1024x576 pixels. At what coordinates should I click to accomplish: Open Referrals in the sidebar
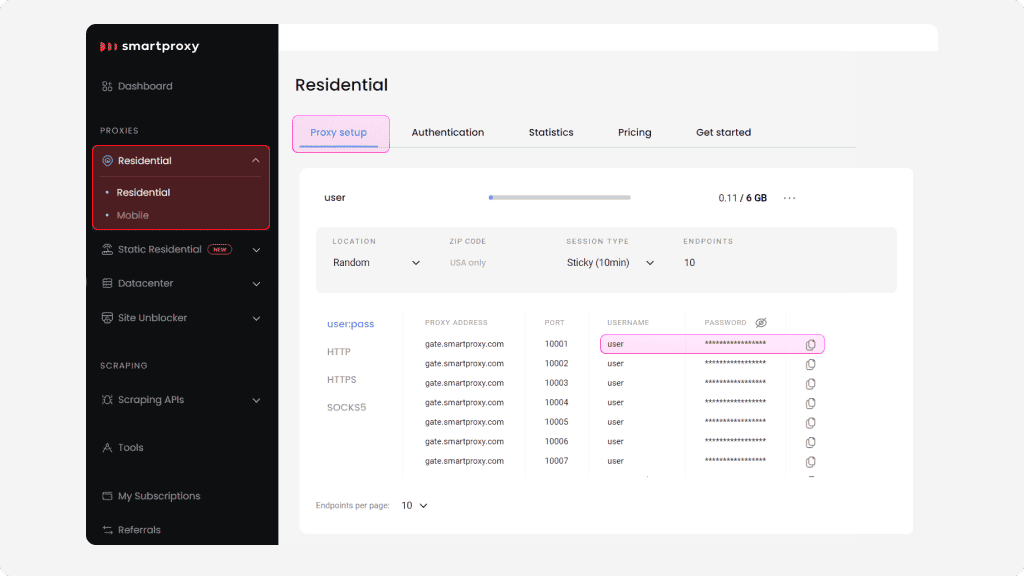pos(138,530)
